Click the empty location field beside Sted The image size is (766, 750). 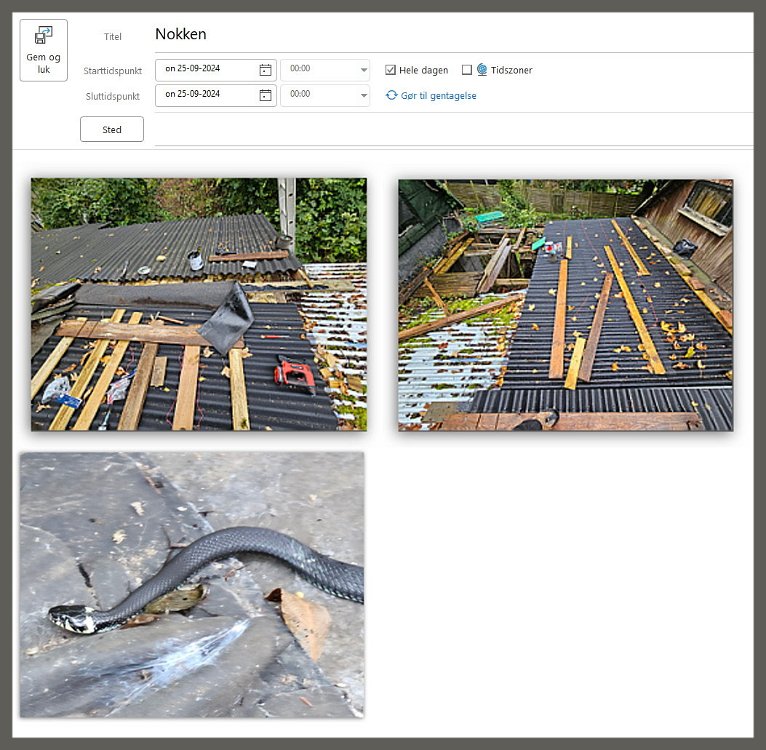tap(450, 129)
